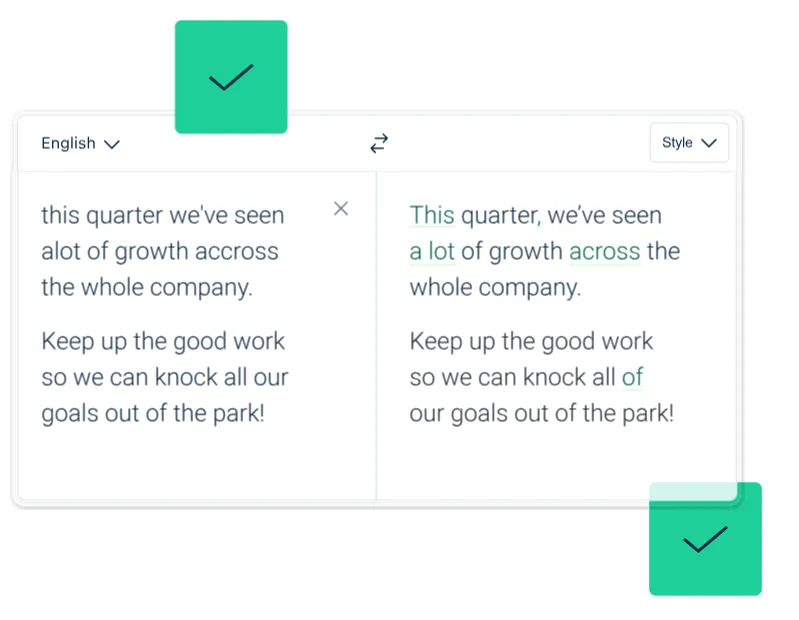Click empty area below the source text
This screenshot has width=799, height=620.
(x=196, y=462)
